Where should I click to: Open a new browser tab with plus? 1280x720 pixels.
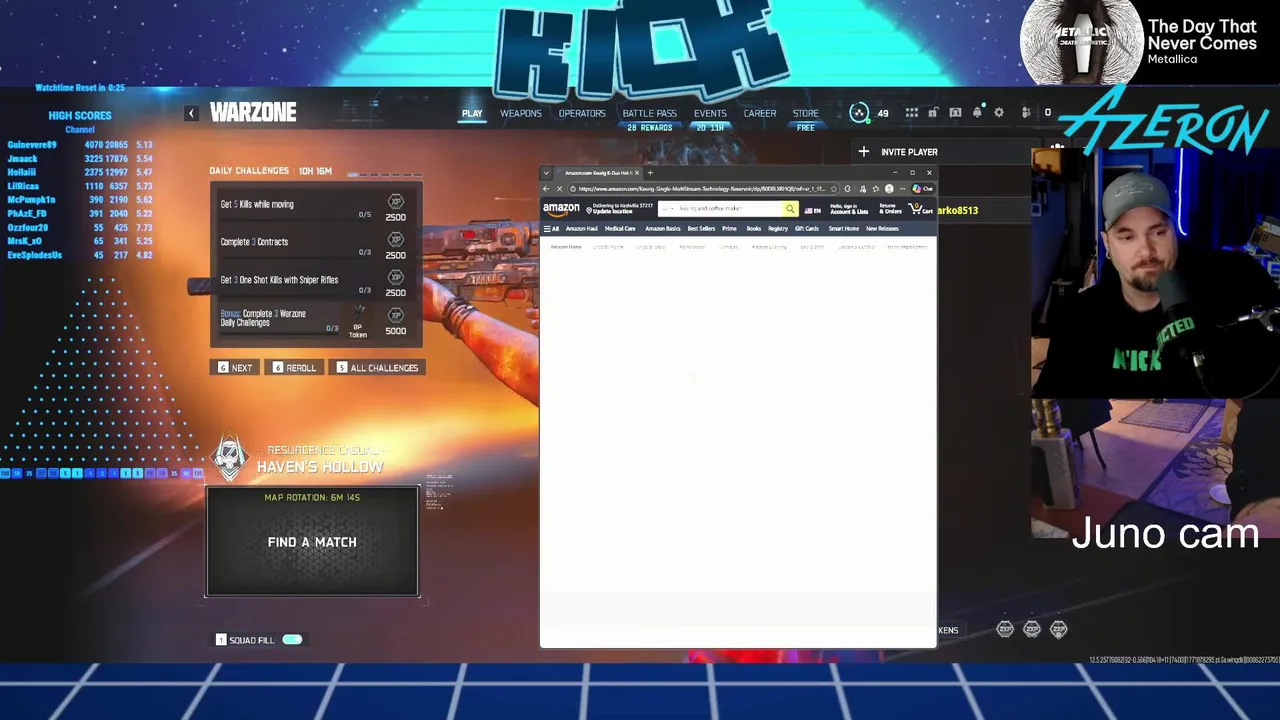click(650, 173)
